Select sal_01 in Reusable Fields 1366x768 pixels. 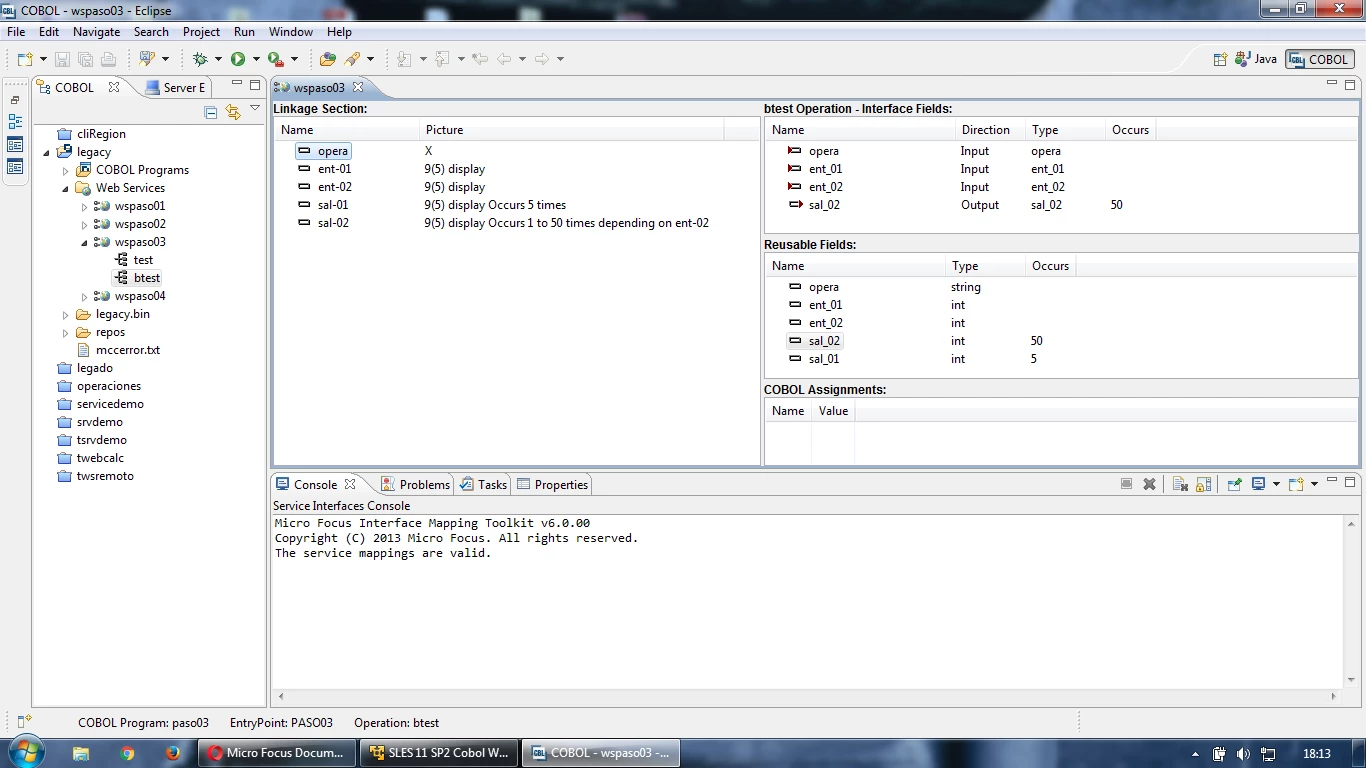pos(824,359)
